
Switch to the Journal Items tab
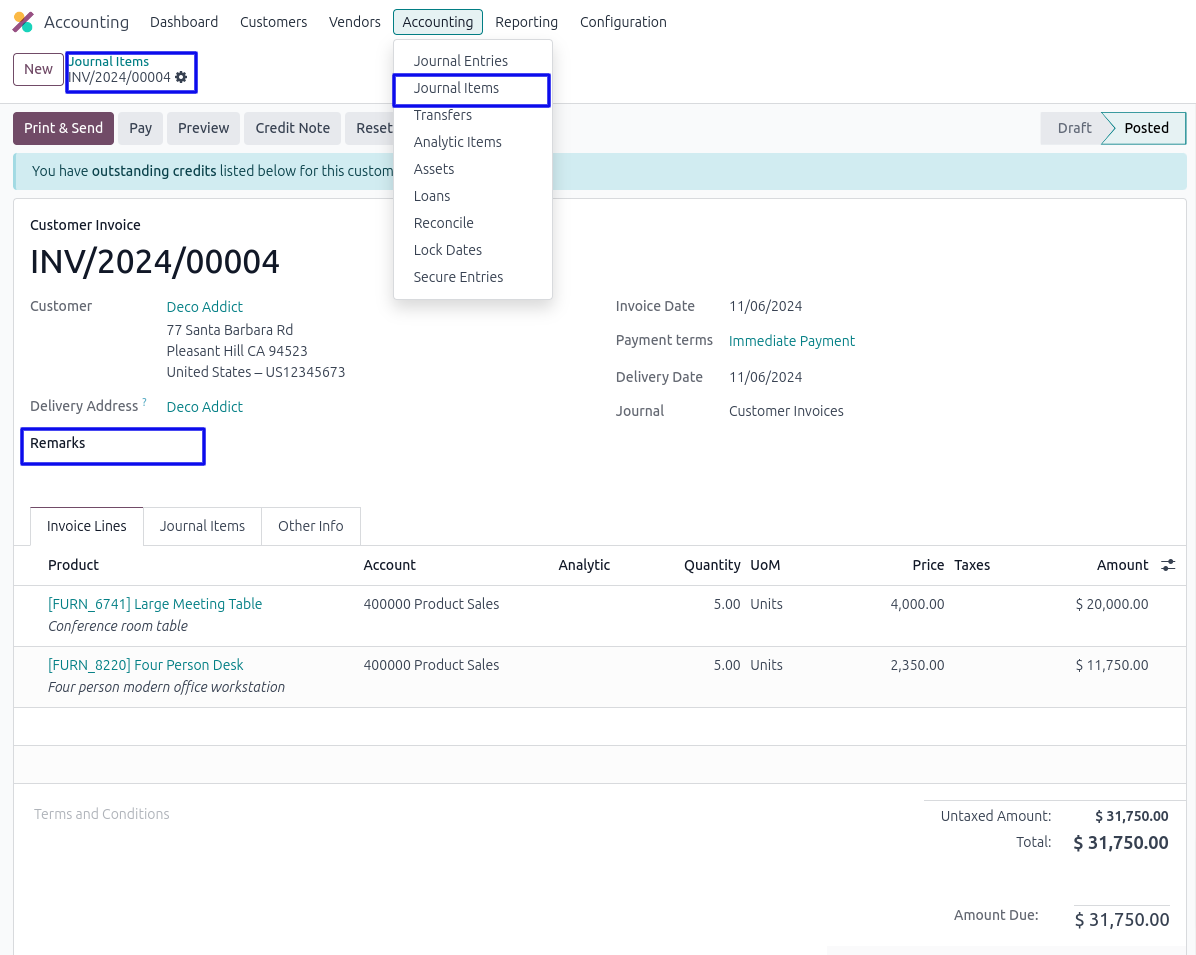(x=202, y=526)
